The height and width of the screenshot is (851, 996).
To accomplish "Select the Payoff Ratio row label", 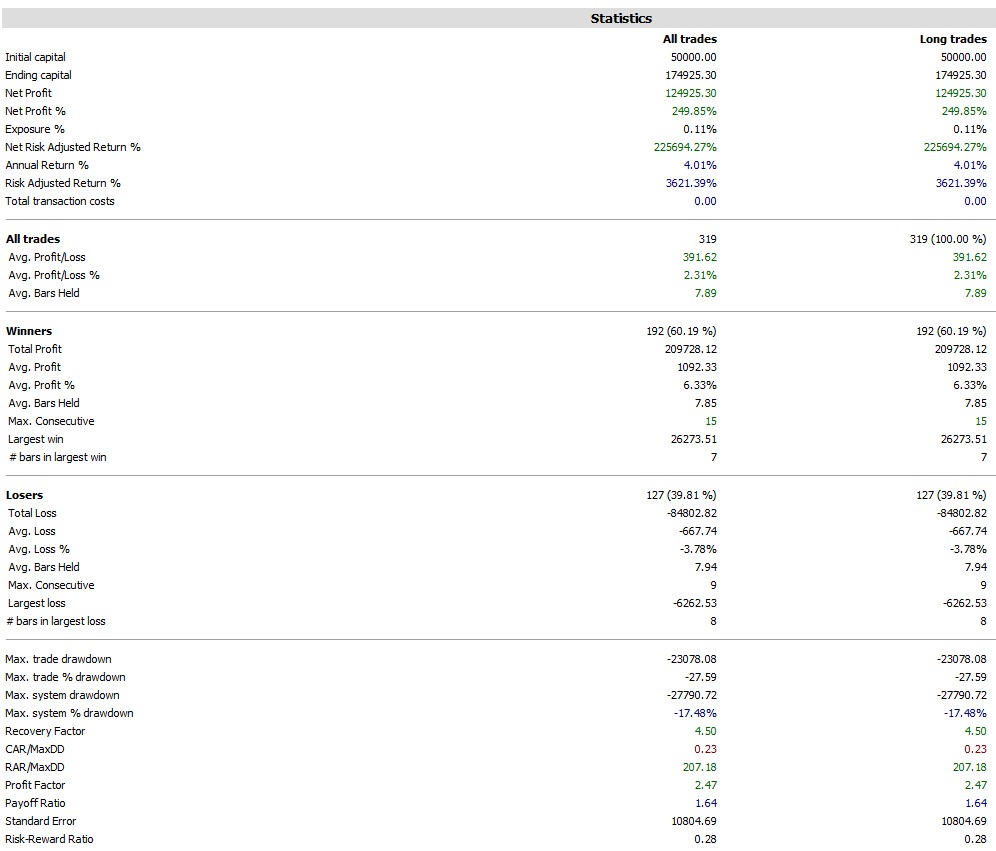I will click(x=35, y=803).
